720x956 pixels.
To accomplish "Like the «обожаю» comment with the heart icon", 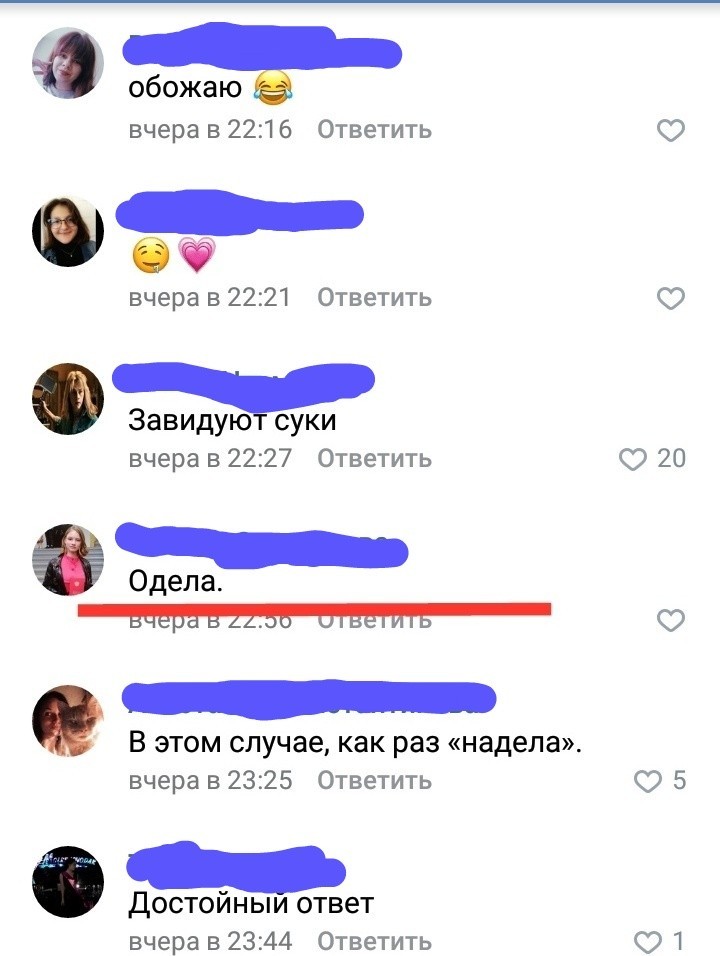I will point(671,130).
